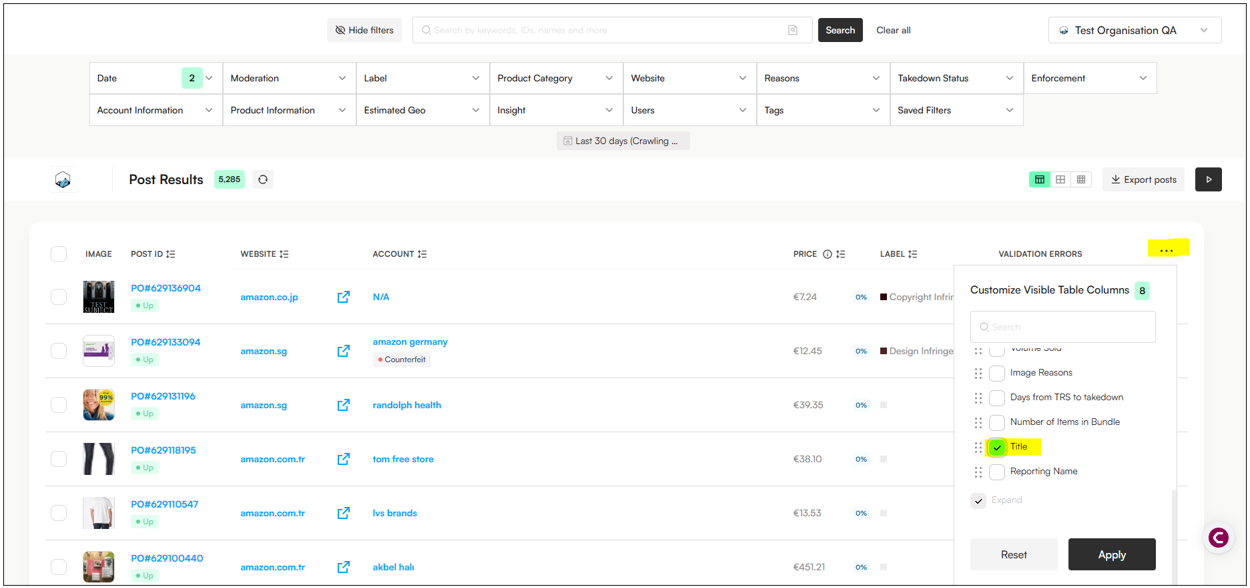Image resolution: width=1250 pixels, height=588 pixels.
Task: Open the Insight filter dropdown
Action: point(556,110)
